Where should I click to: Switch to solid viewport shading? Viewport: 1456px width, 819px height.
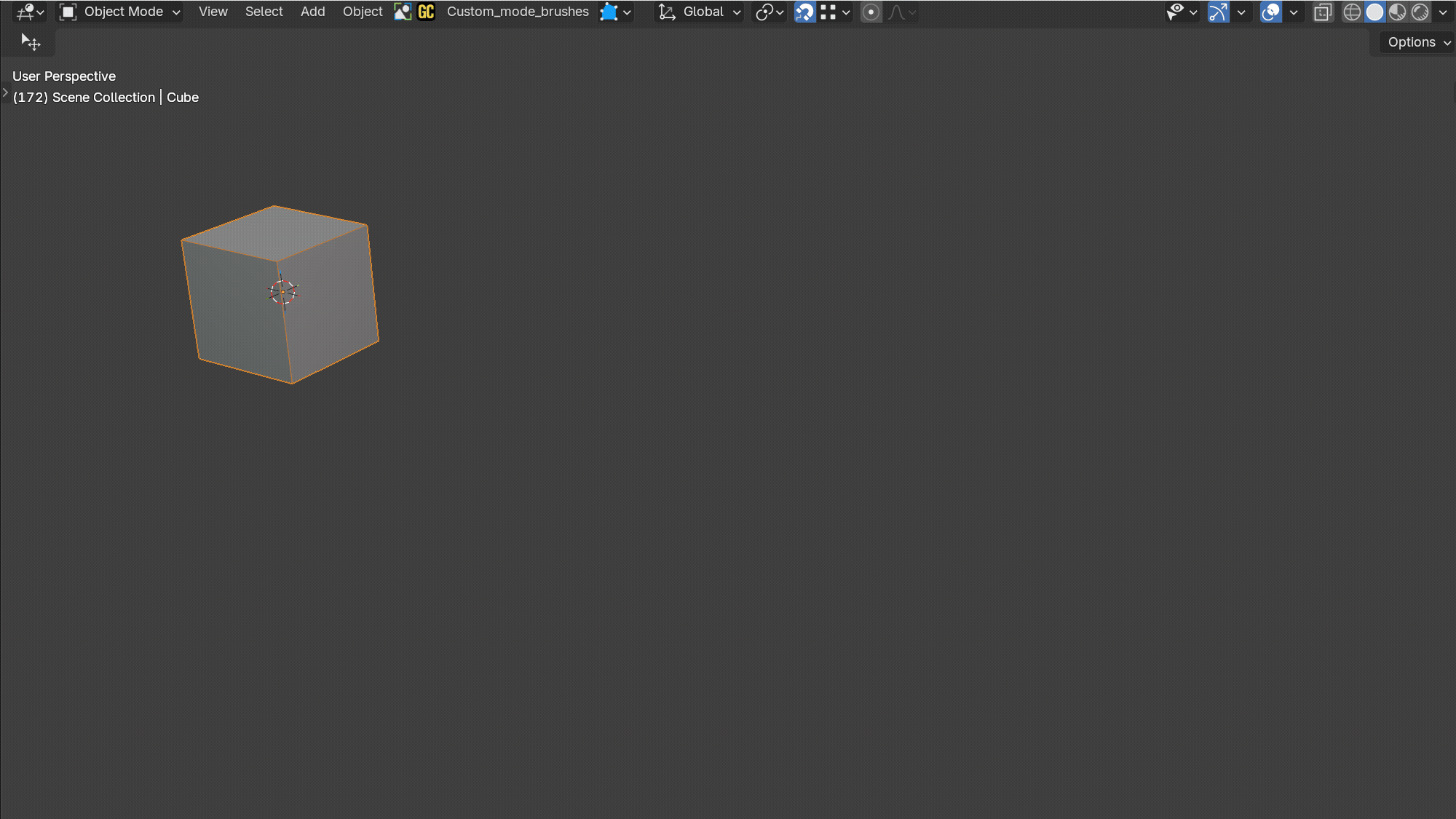[x=1374, y=12]
